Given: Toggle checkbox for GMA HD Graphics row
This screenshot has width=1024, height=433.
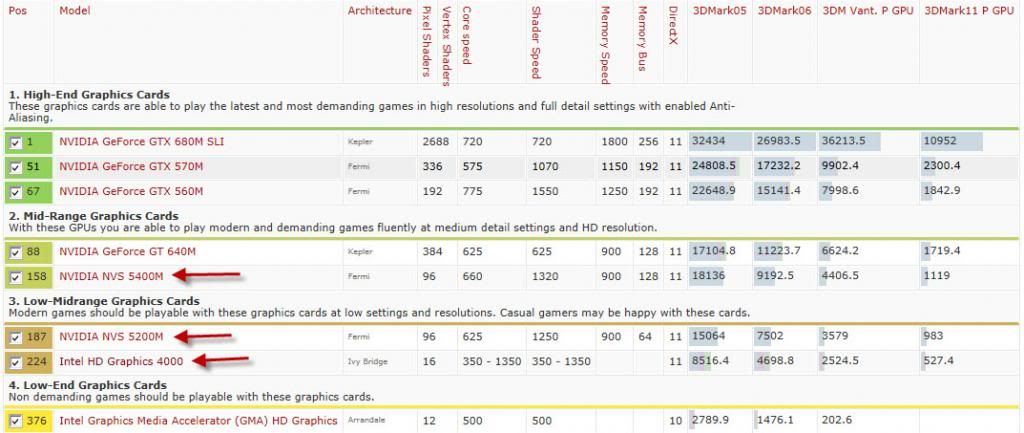Looking at the screenshot, I should click(x=16, y=421).
